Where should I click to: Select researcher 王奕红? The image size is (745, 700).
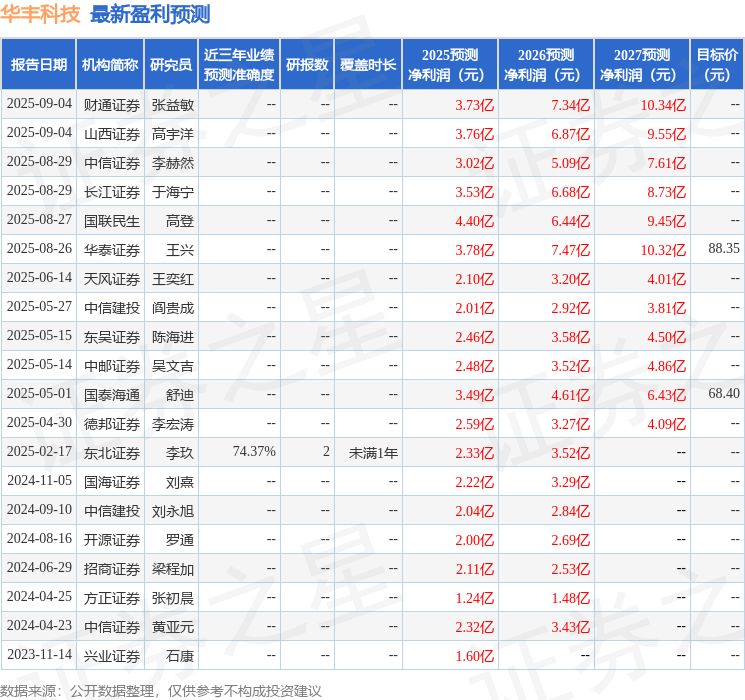(173, 279)
